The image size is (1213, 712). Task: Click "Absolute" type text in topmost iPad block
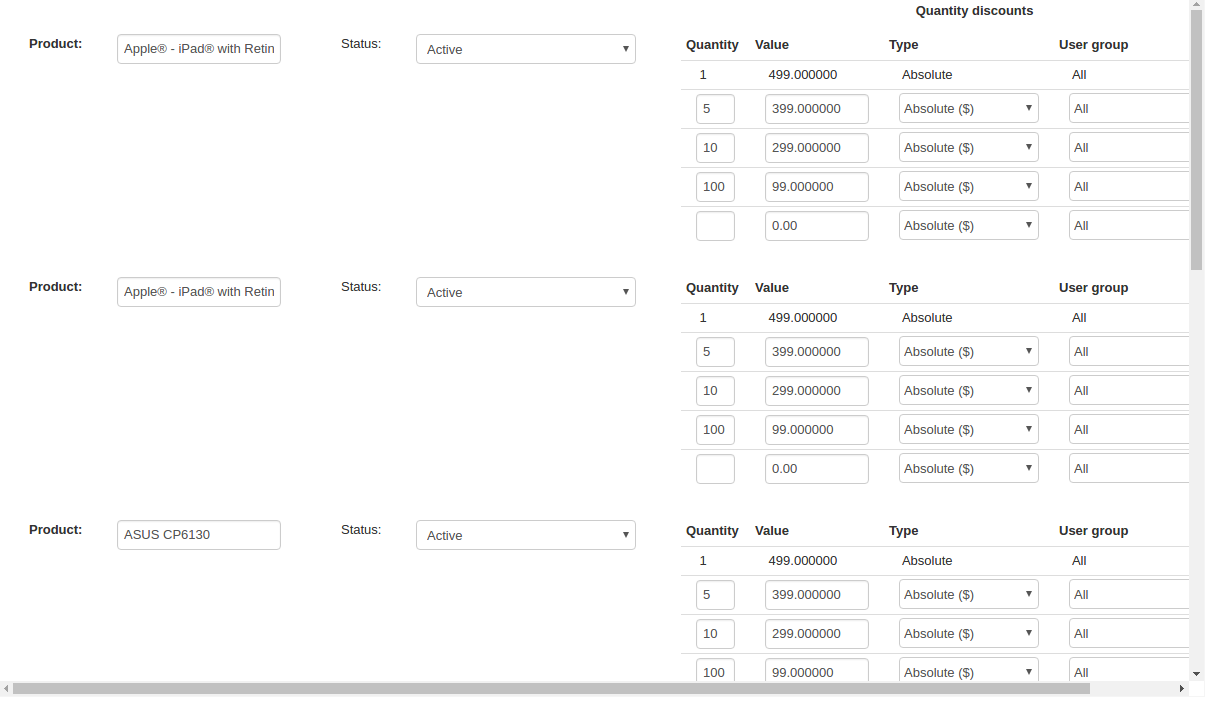click(927, 75)
